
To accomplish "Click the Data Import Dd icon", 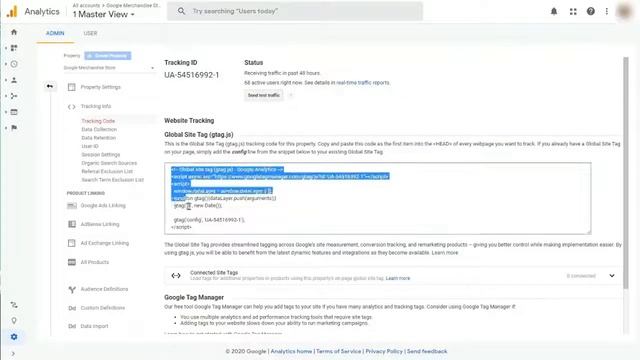I will click(x=72, y=326).
